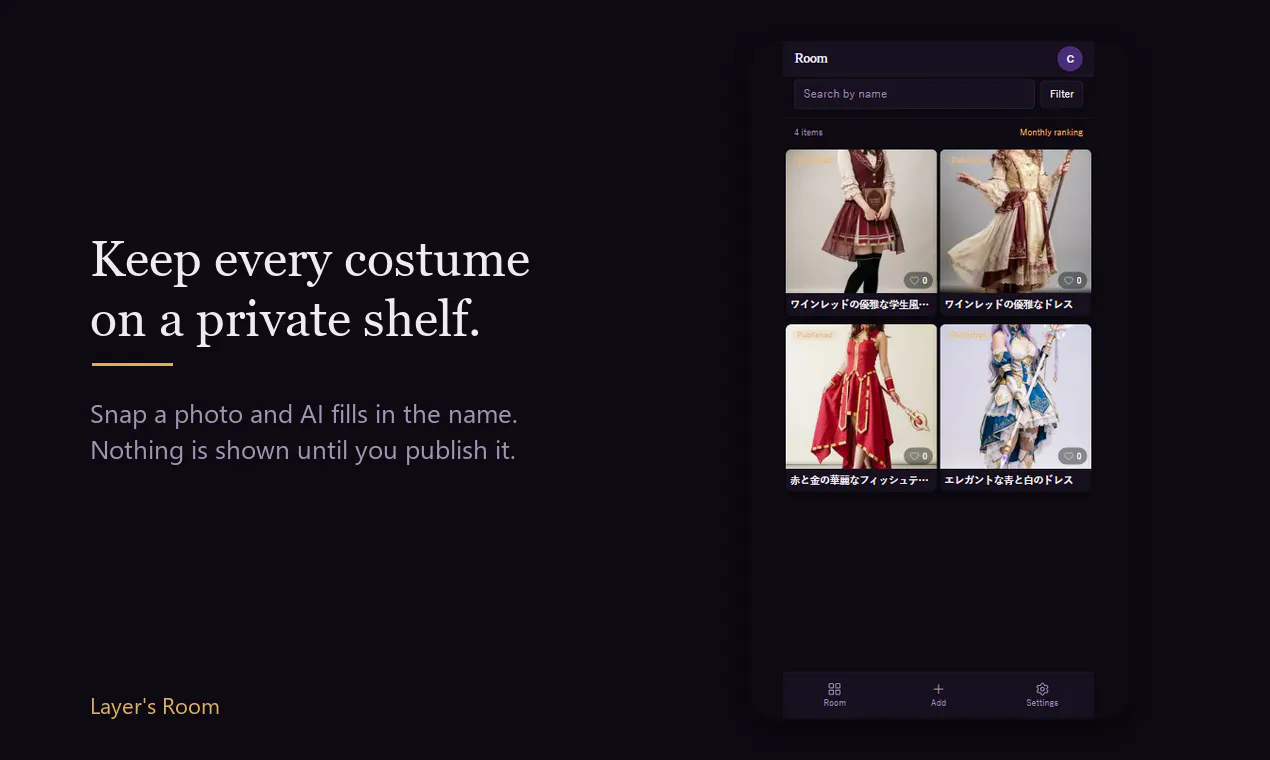Open the Monthly ranking link
The width and height of the screenshot is (1270, 760).
(x=1051, y=132)
